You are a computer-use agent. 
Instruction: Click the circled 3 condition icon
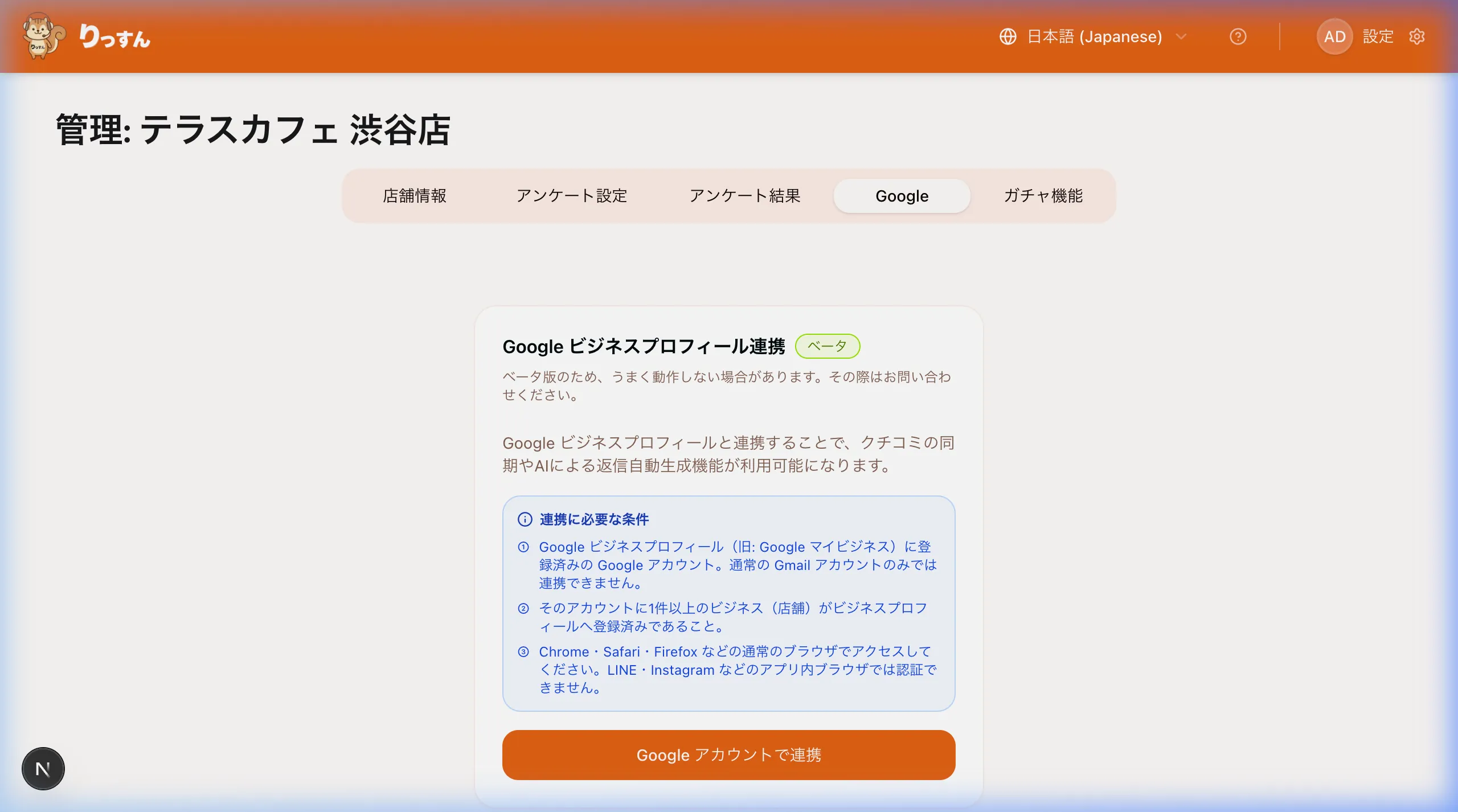[523, 652]
